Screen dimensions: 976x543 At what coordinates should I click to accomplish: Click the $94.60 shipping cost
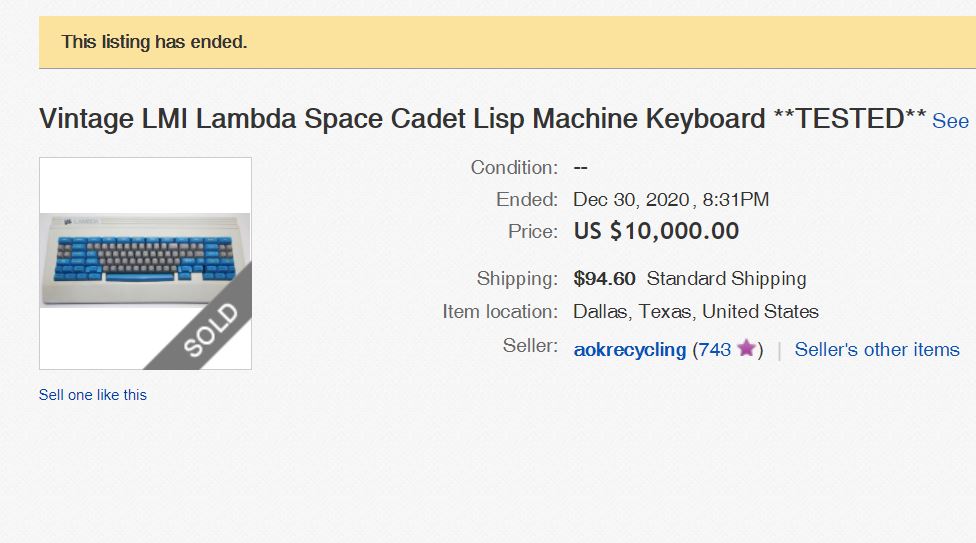click(x=604, y=279)
